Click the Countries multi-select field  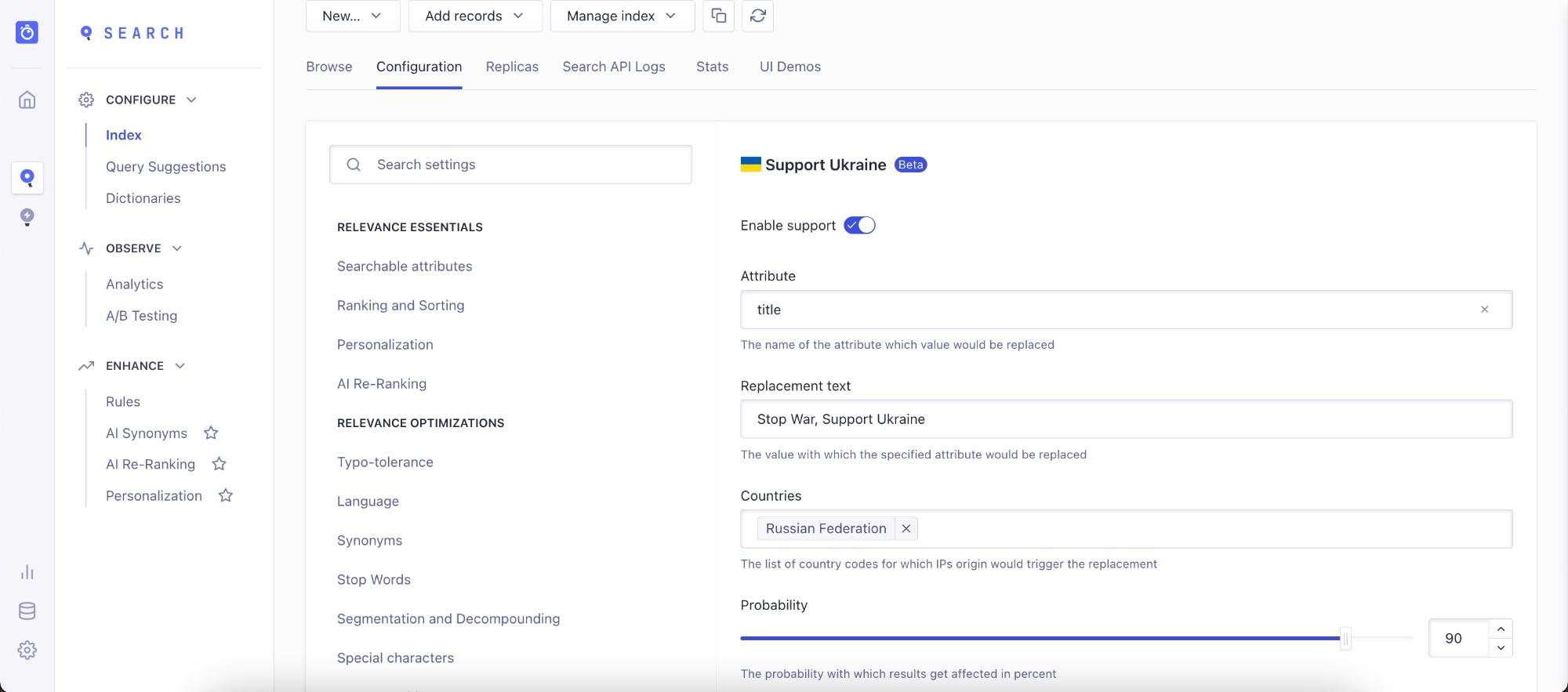[1126, 529]
